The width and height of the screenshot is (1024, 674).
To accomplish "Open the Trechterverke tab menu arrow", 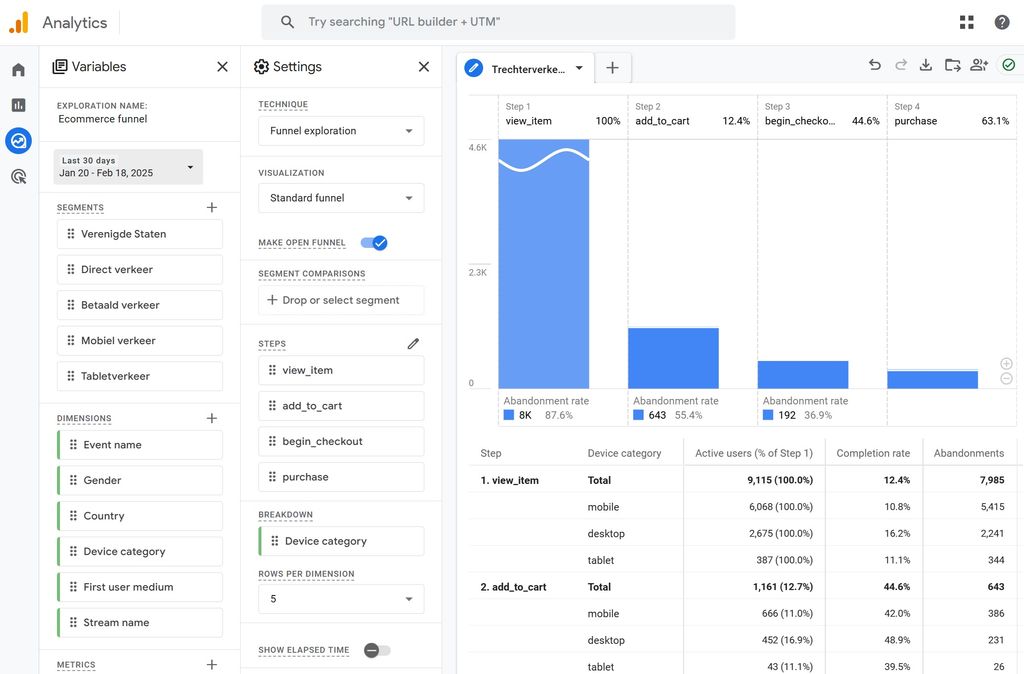I will tap(579, 69).
